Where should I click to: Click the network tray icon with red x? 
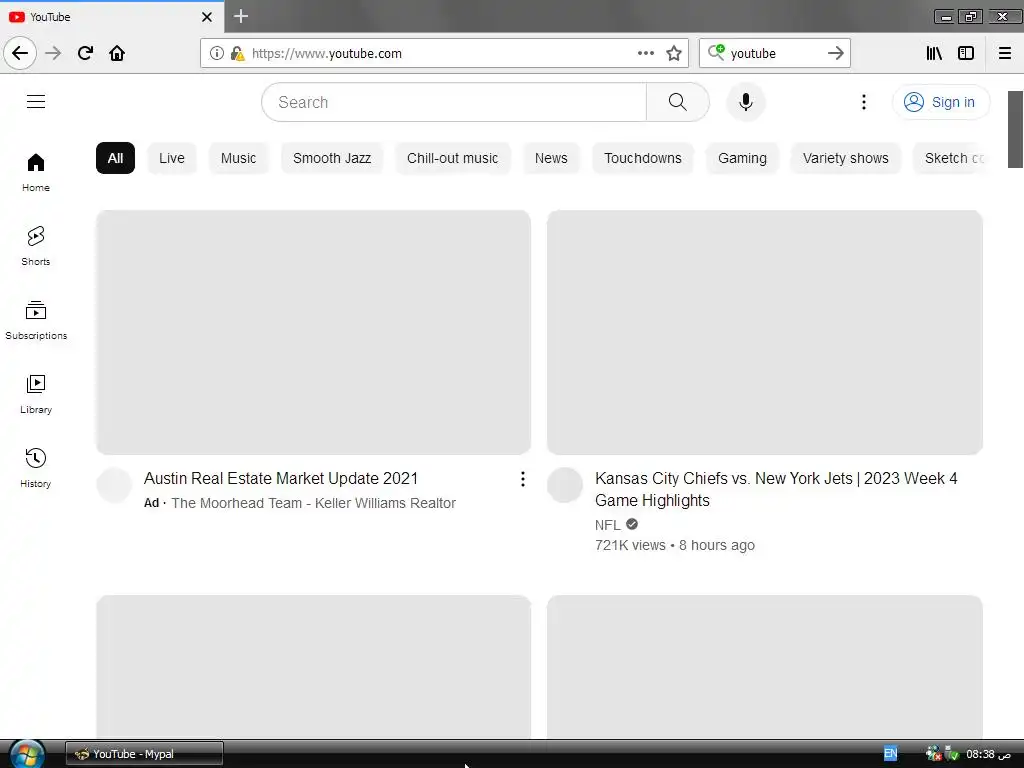click(x=933, y=754)
